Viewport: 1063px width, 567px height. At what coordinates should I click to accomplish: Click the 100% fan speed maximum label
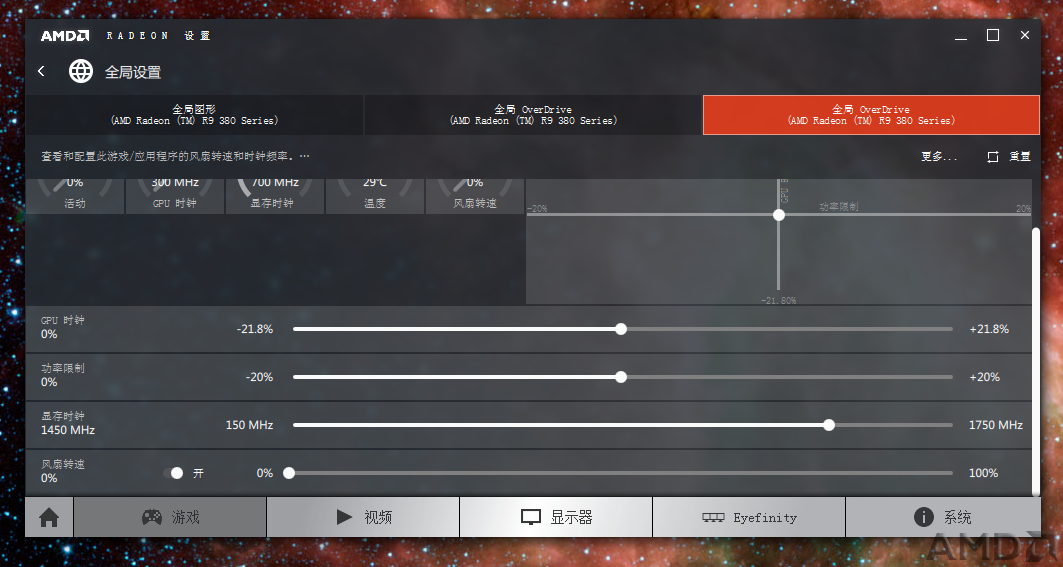[x=984, y=473]
